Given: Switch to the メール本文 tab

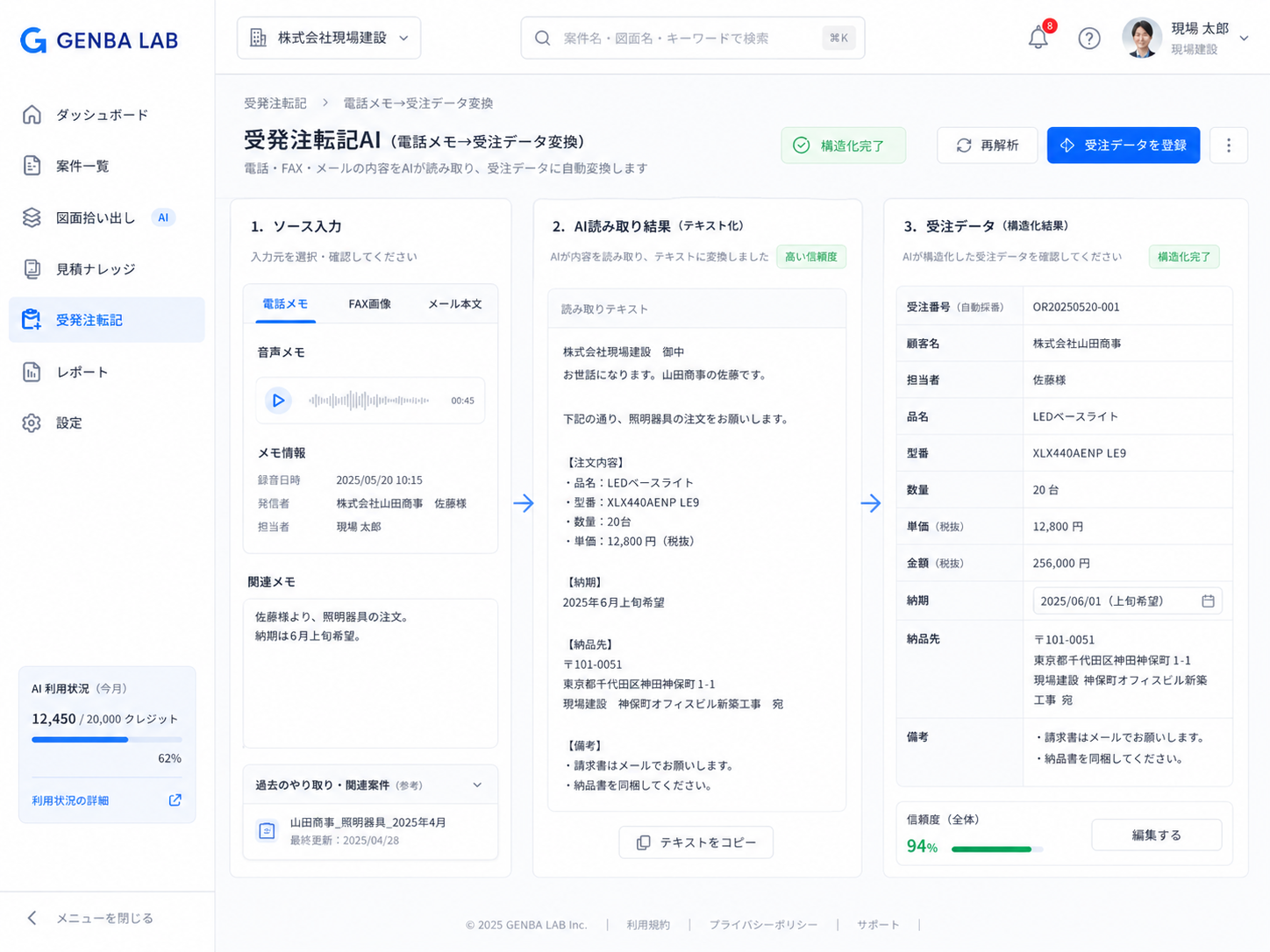Looking at the screenshot, I should [x=454, y=304].
